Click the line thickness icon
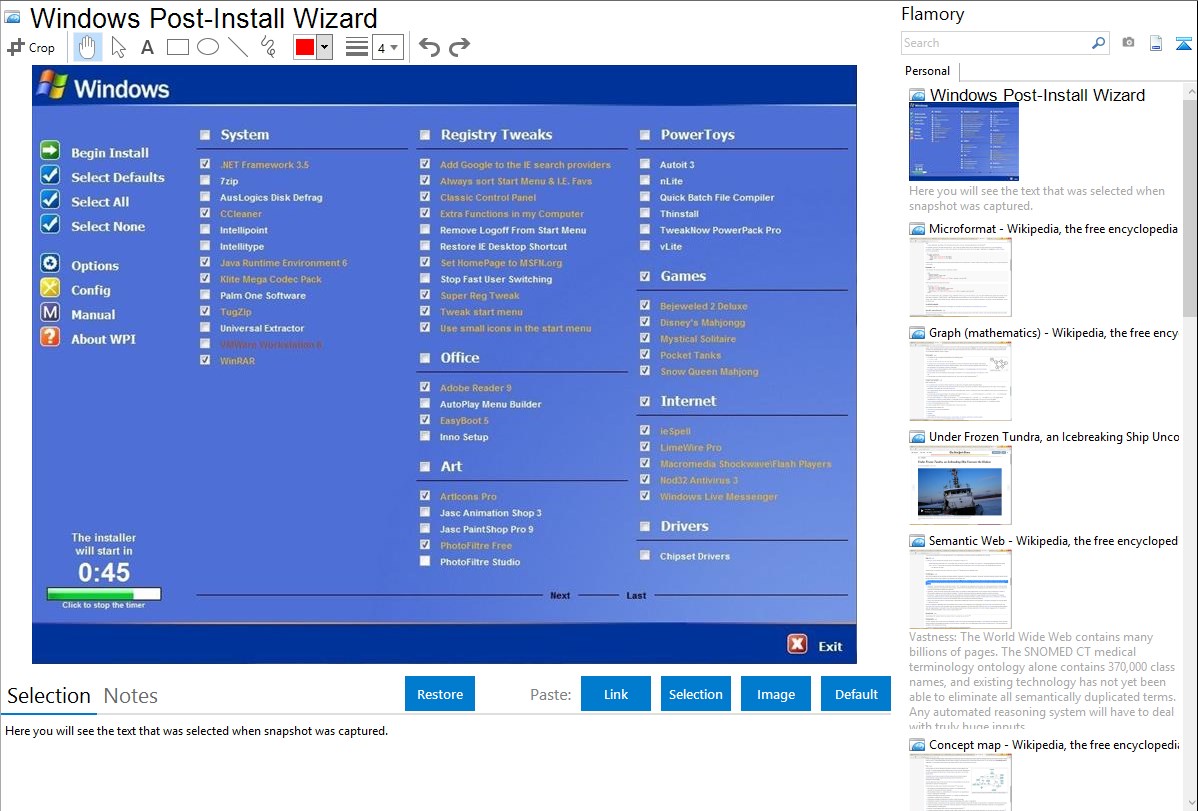 (357, 47)
